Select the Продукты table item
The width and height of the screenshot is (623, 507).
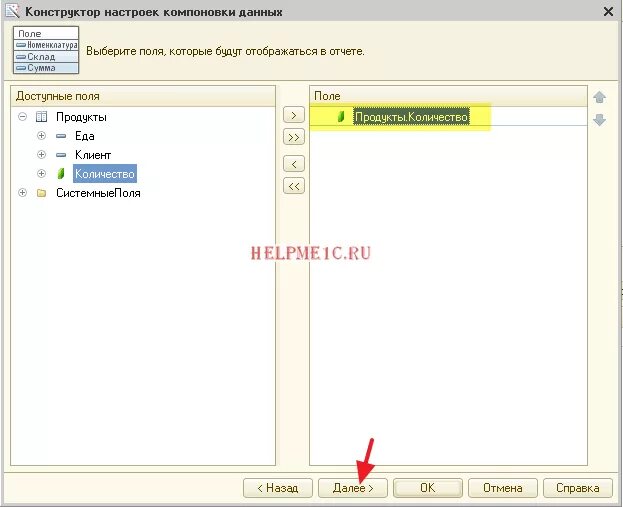[x=81, y=117]
